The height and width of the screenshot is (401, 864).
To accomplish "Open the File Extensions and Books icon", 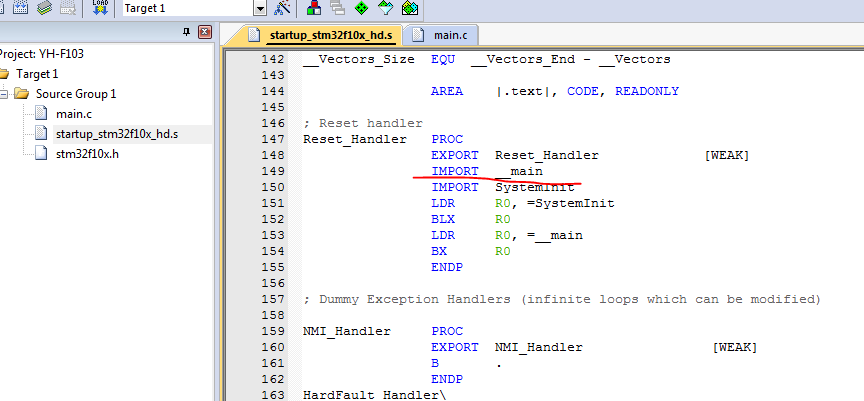I will tap(314, 8).
